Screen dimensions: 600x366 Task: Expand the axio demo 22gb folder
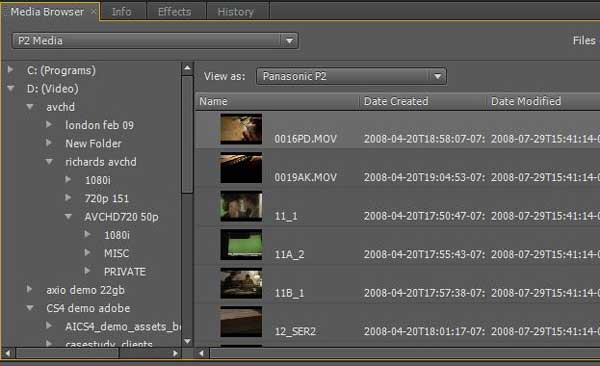pos(30,289)
